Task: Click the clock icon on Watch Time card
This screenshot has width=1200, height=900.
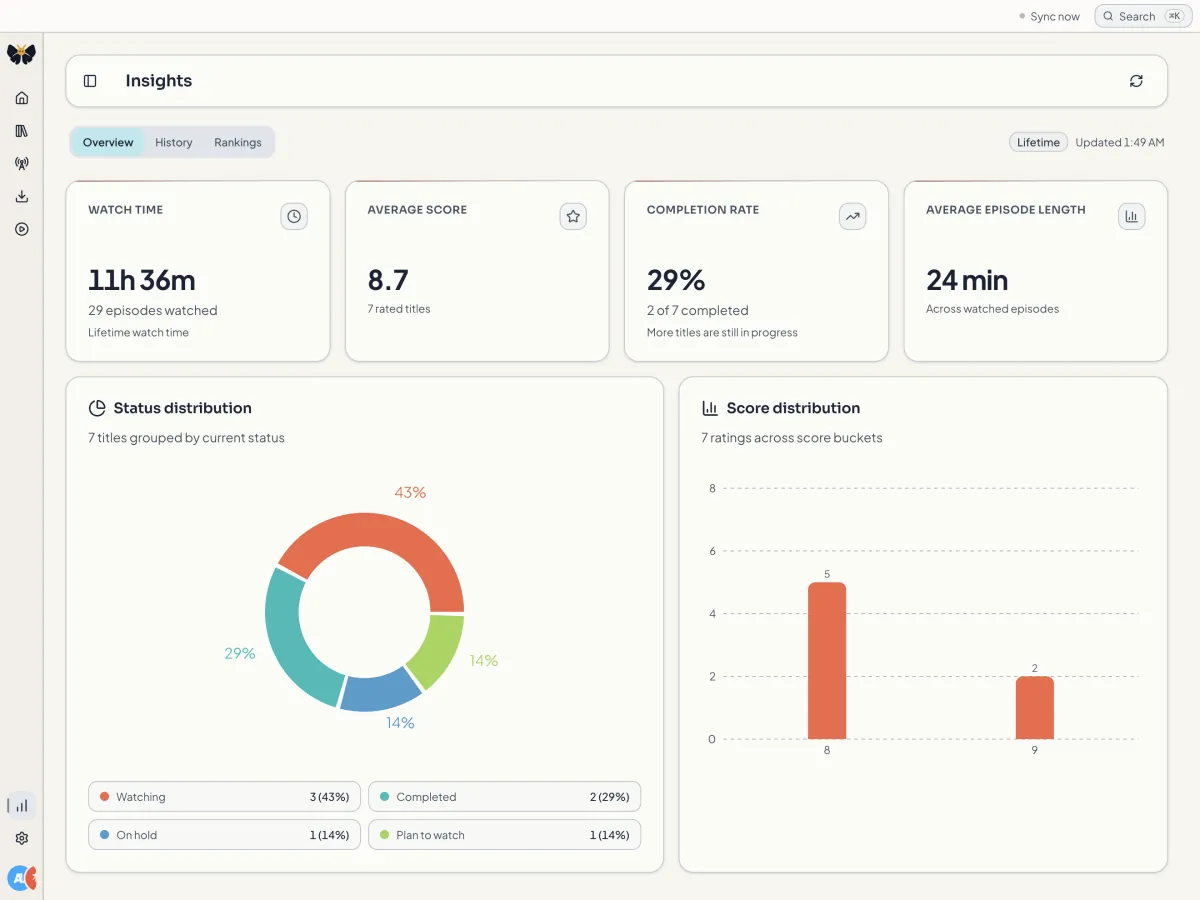Action: point(294,216)
